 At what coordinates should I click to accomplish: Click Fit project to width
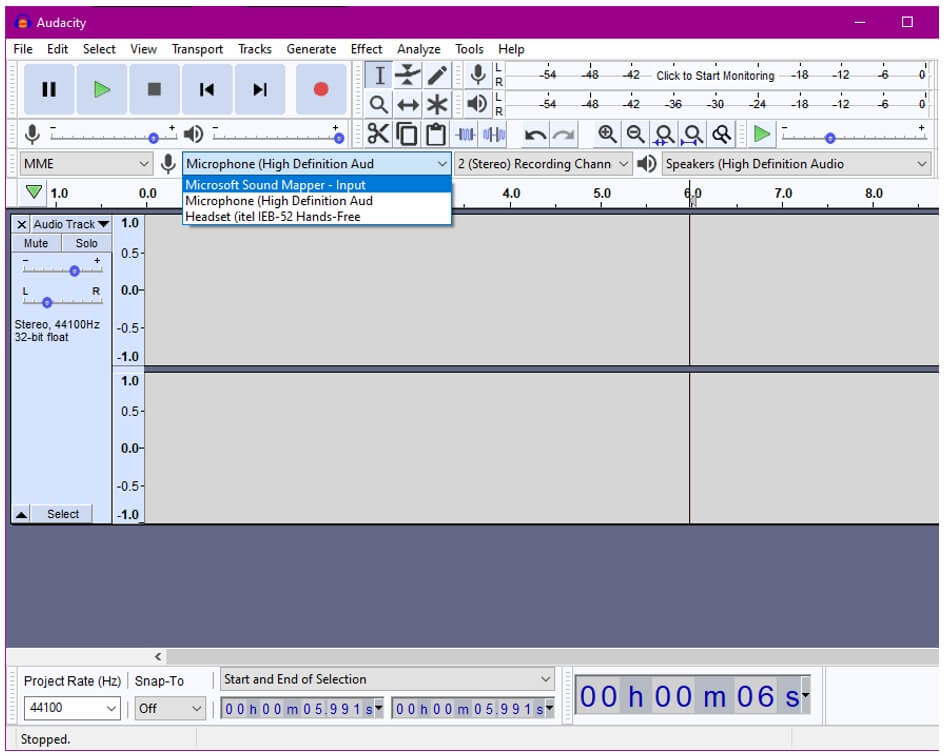click(x=692, y=134)
